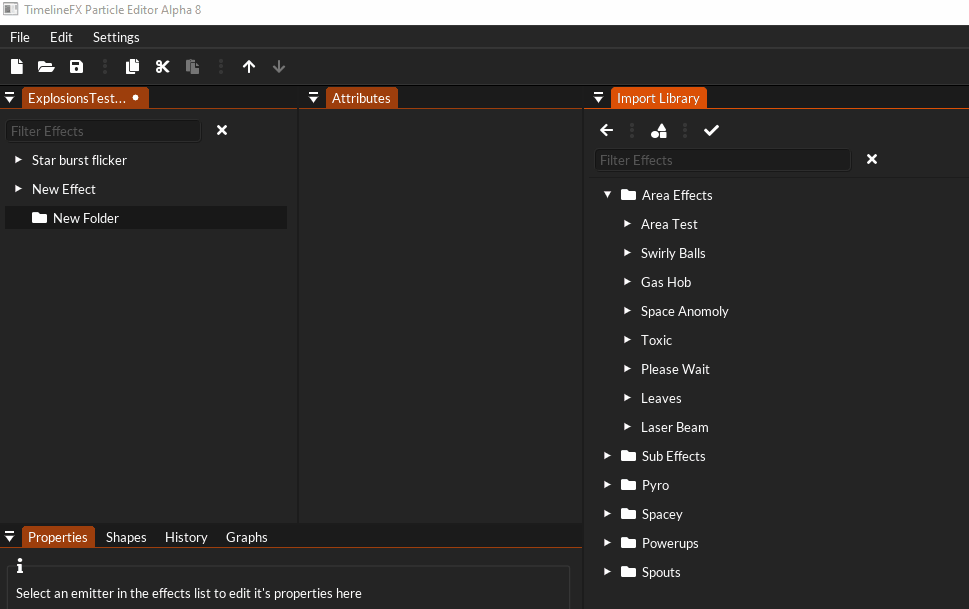Open the Edit menu
The height and width of the screenshot is (609, 969).
[61, 37]
